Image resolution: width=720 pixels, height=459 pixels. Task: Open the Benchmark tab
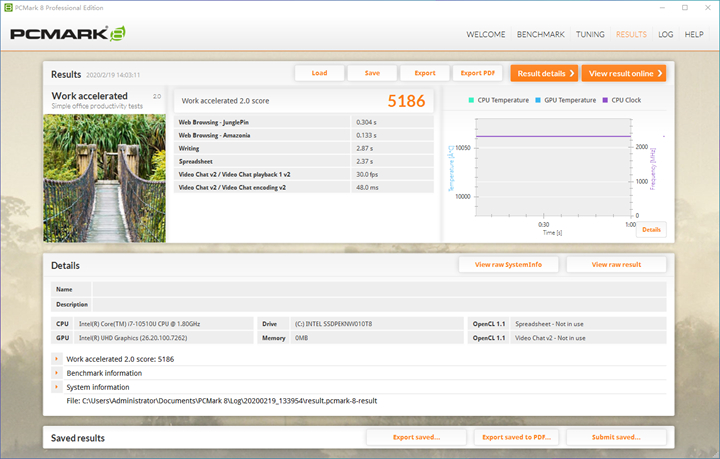pos(540,34)
